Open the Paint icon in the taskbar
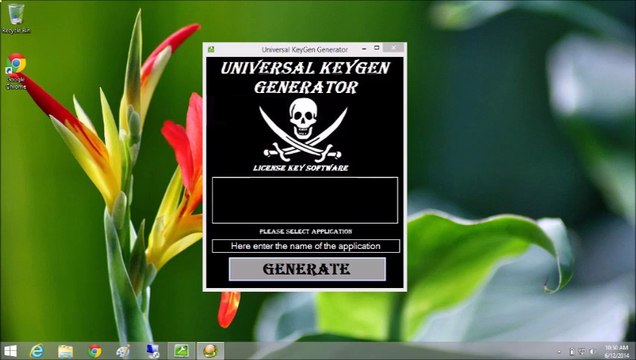The width and height of the screenshot is (636, 360). (x=123, y=351)
